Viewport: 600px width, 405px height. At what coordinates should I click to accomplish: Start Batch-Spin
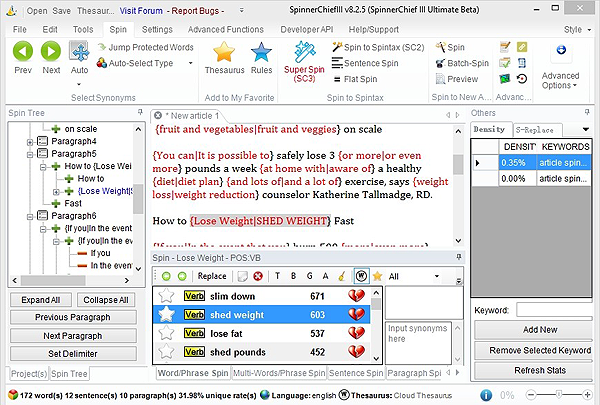(462, 63)
